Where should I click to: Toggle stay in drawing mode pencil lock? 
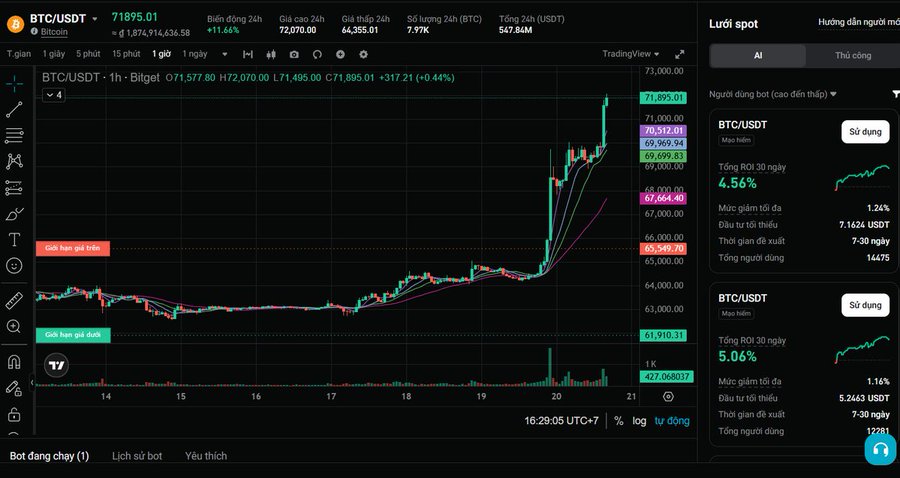click(14, 388)
